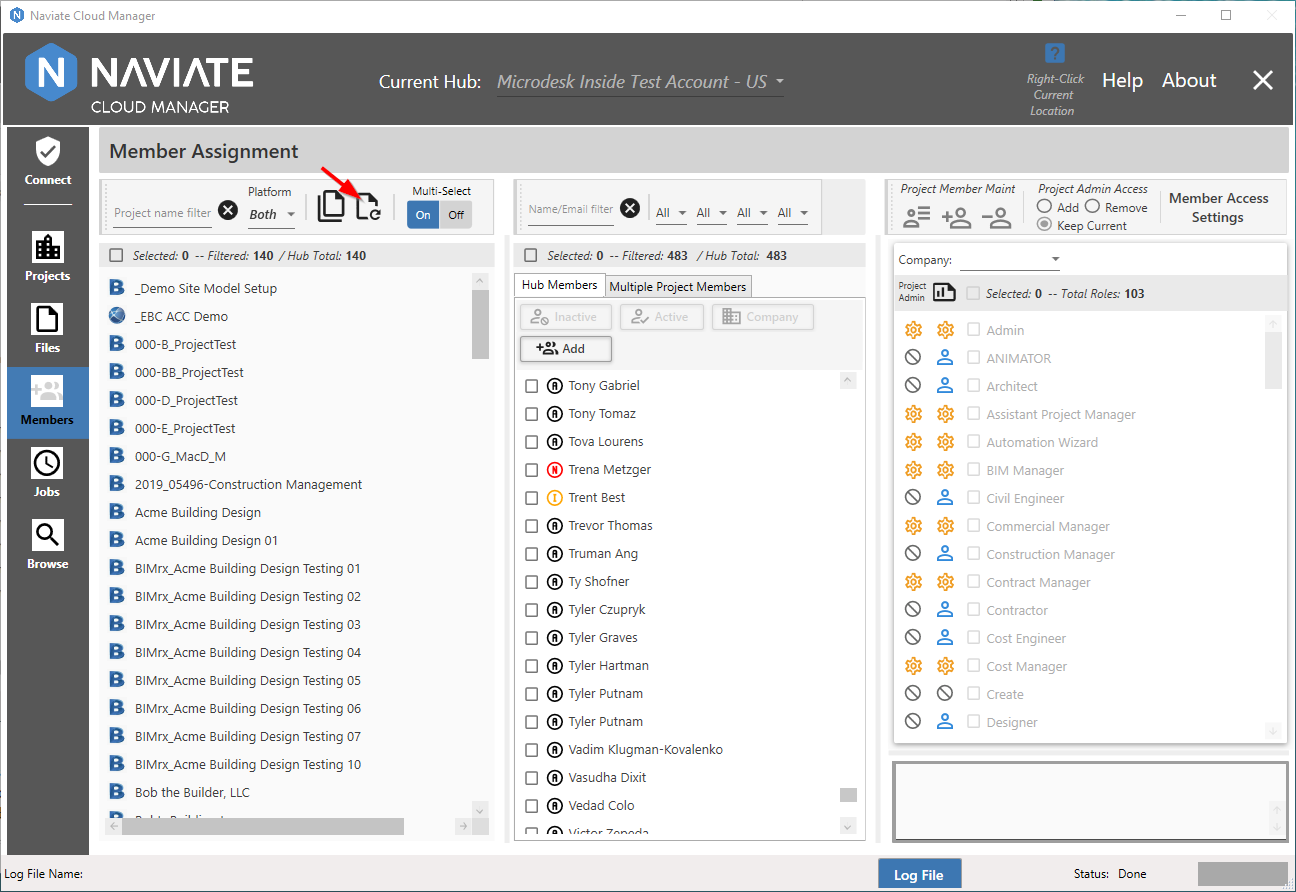
Task: Select project 2019_05496-Construction Management
Action: (248, 484)
